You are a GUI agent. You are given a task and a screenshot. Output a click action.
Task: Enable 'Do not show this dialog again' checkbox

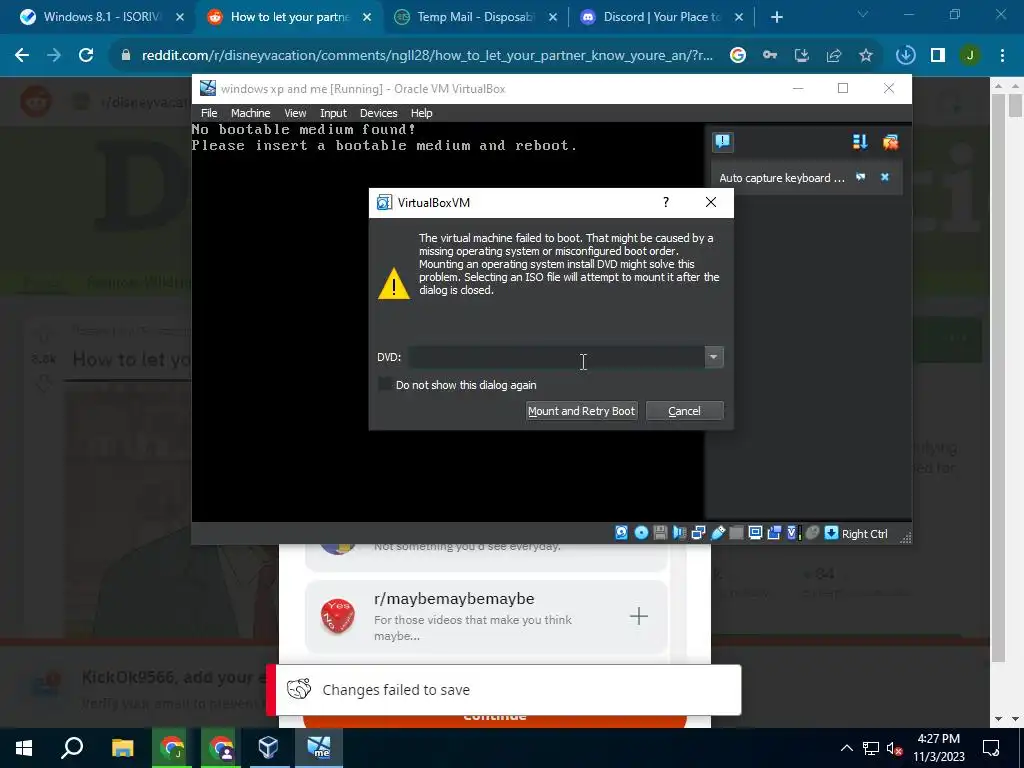pos(385,384)
